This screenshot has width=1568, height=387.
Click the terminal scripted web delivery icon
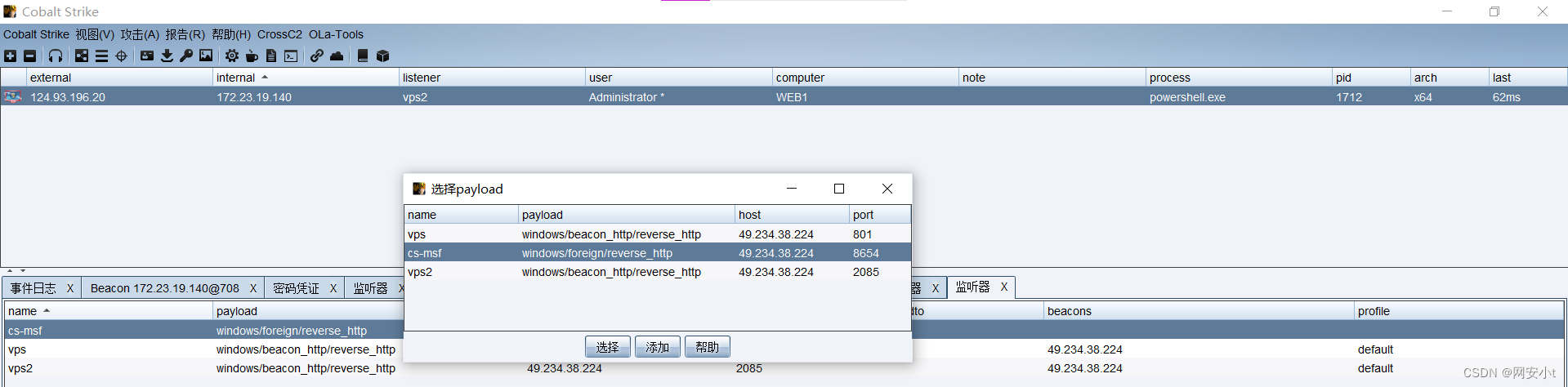coord(291,56)
